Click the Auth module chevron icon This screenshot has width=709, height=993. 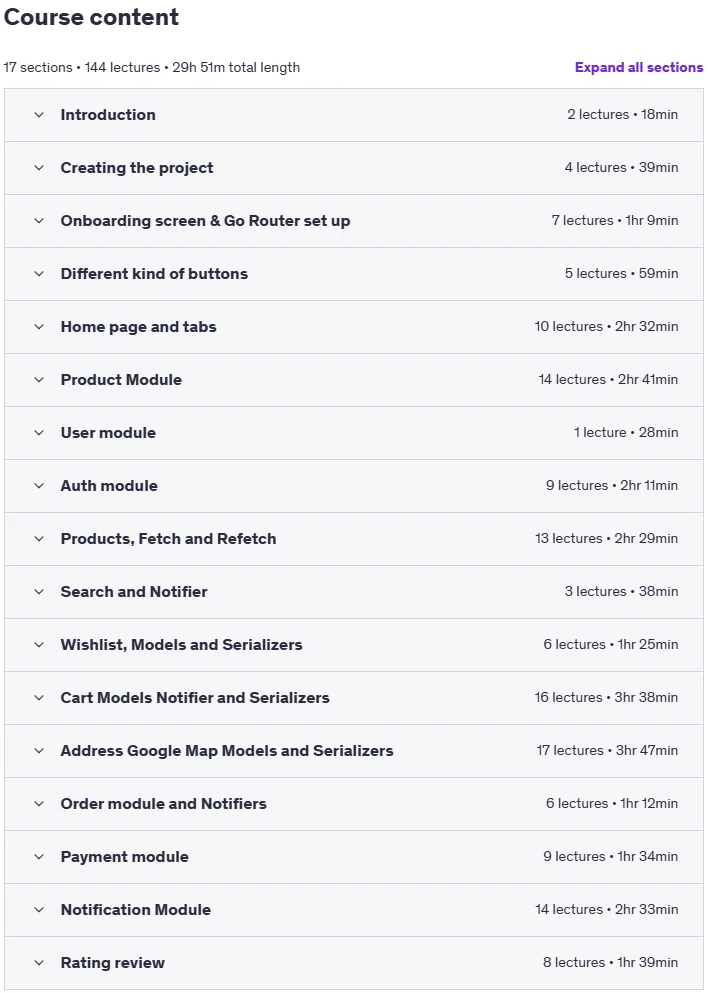[39, 486]
